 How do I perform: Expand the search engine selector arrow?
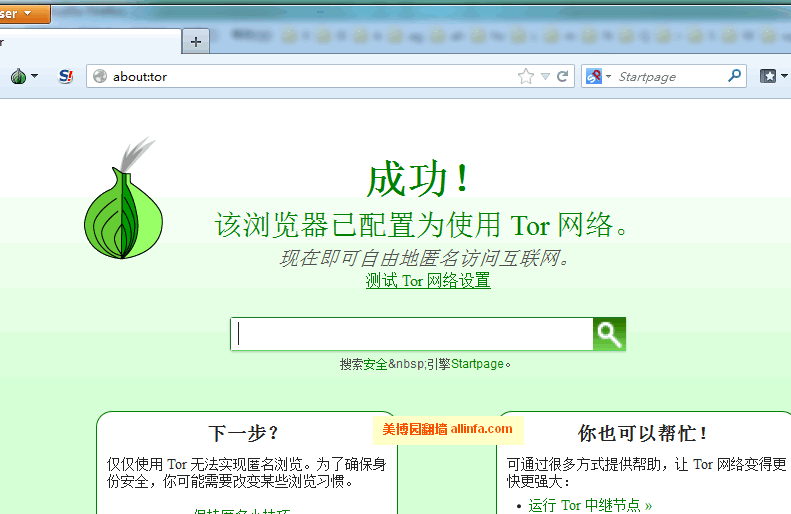(x=608, y=77)
